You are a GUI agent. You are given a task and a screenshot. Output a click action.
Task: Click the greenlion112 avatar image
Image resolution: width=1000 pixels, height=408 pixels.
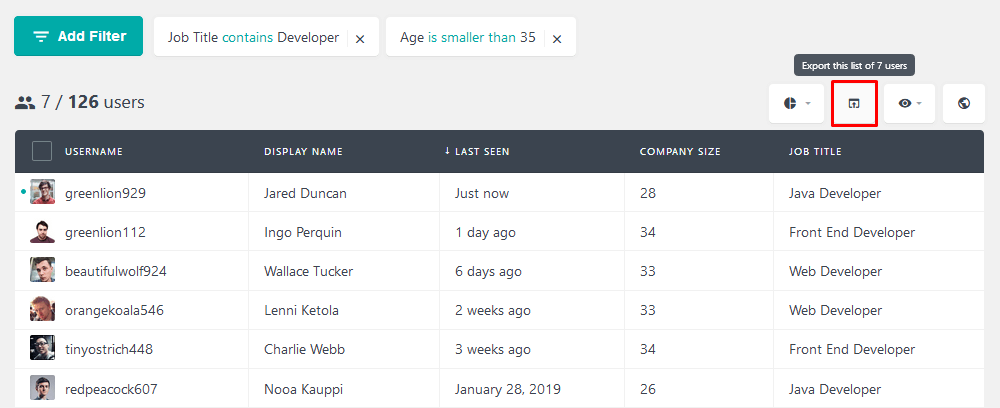click(x=42, y=231)
